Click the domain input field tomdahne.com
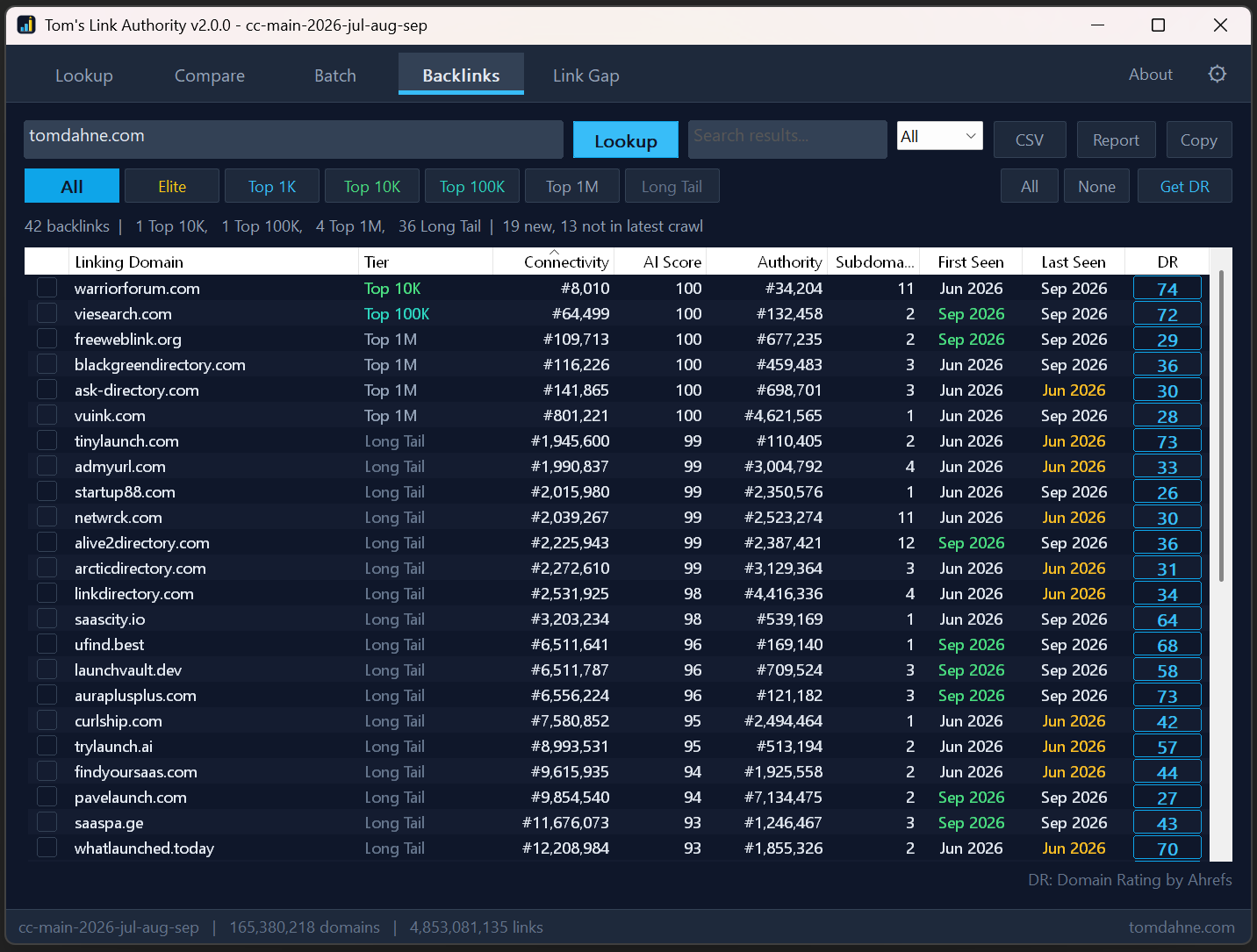This screenshot has width=1257, height=952. [x=293, y=140]
